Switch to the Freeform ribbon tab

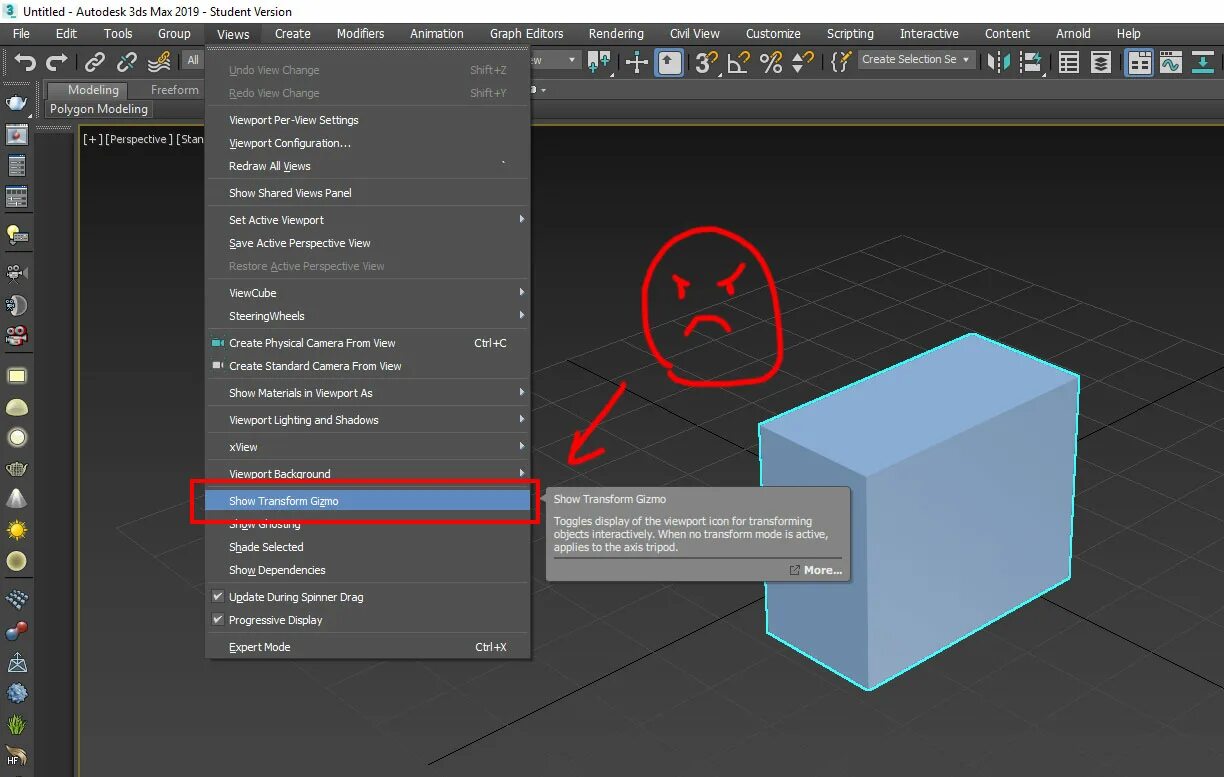[x=174, y=90]
